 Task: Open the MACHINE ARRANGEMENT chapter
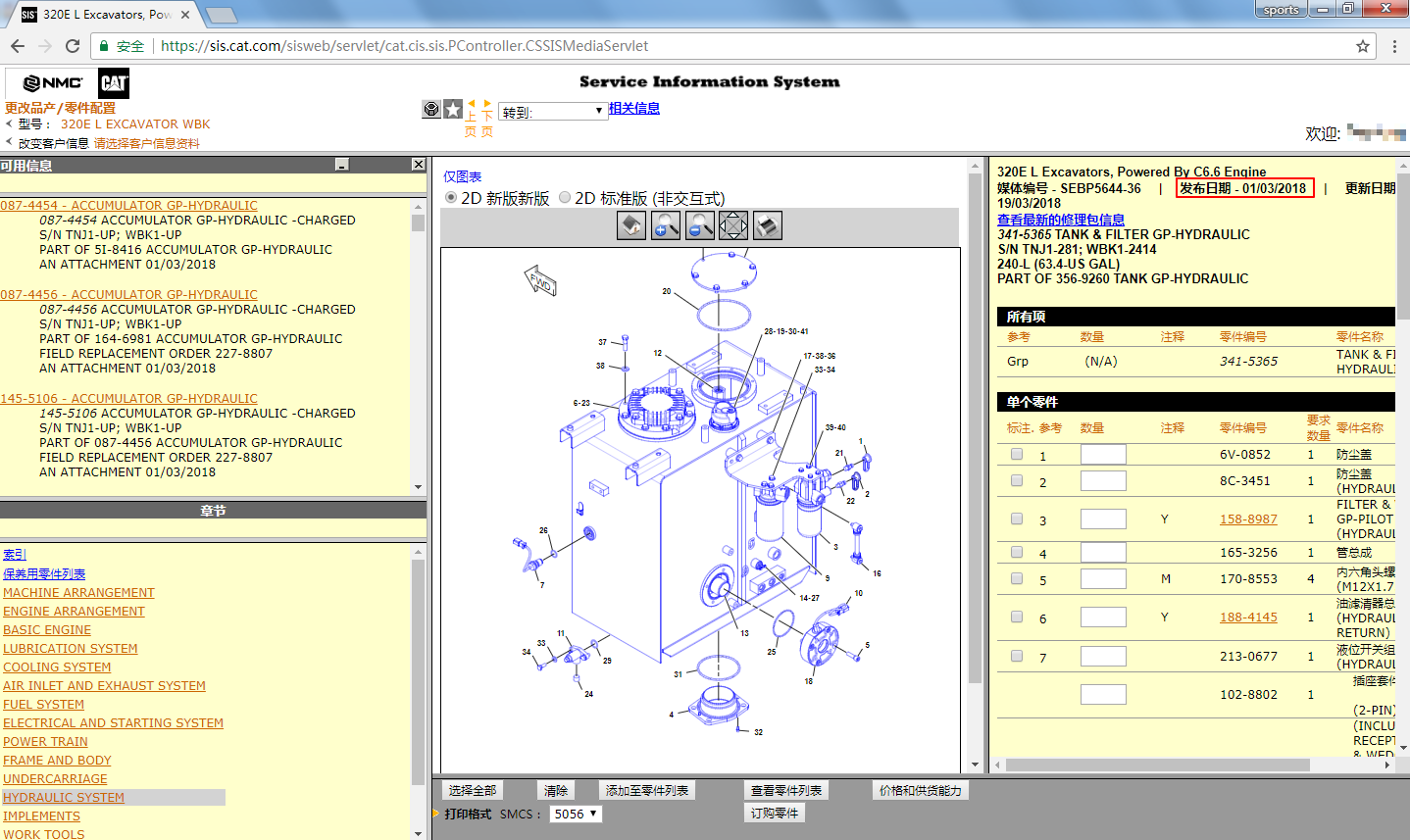[78, 593]
